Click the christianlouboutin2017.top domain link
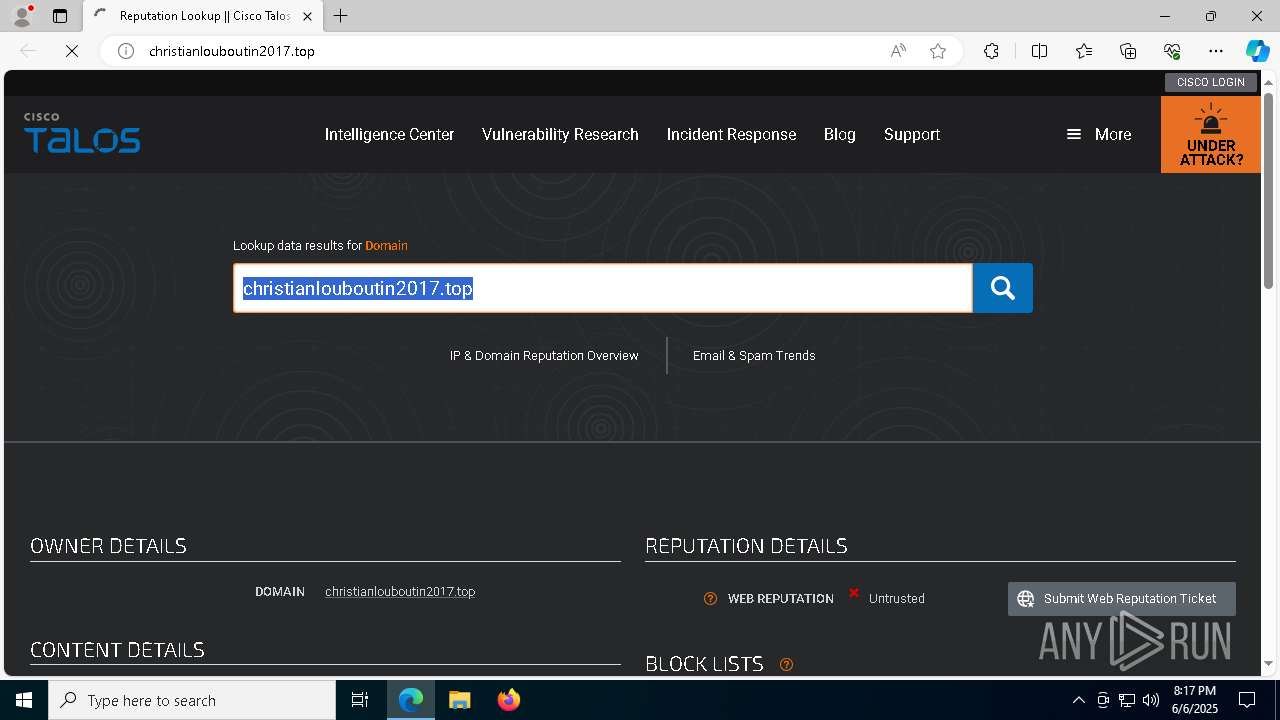This screenshot has height=720, width=1280. point(400,592)
